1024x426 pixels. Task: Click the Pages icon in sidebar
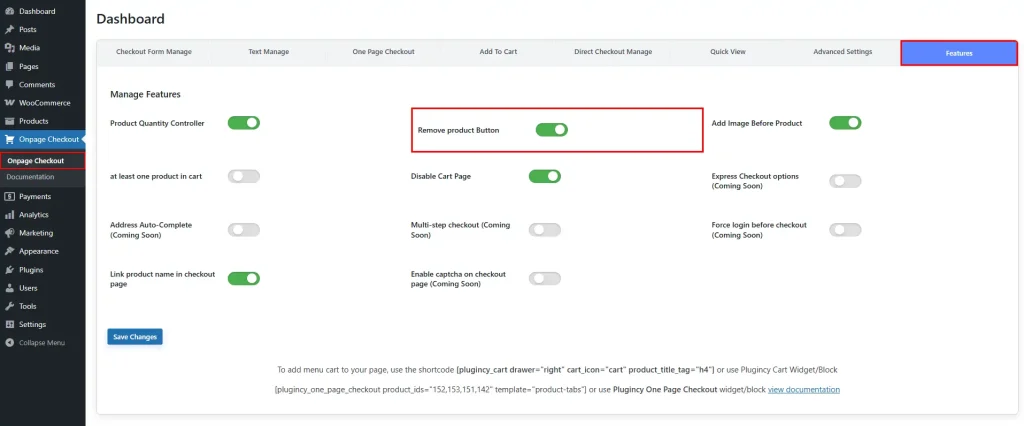pyautogui.click(x=9, y=66)
